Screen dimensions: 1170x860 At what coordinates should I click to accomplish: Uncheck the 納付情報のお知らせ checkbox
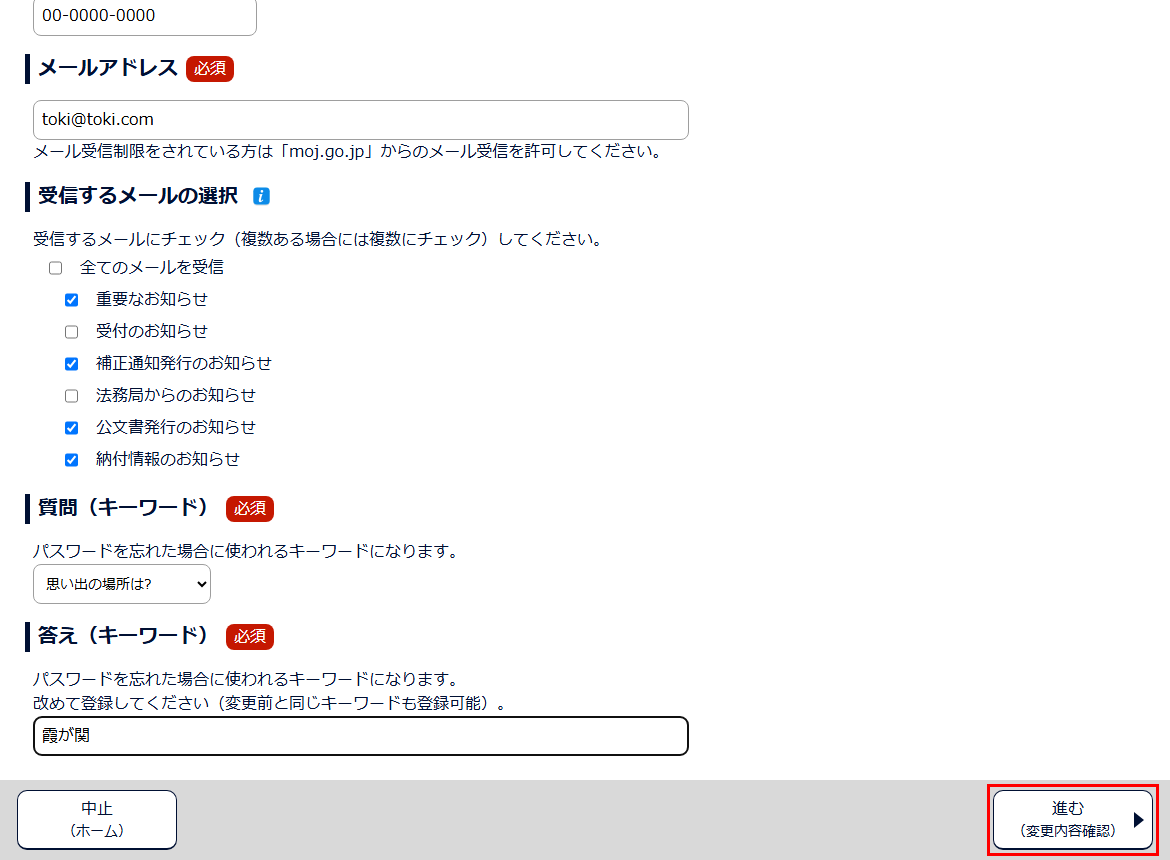click(72, 460)
